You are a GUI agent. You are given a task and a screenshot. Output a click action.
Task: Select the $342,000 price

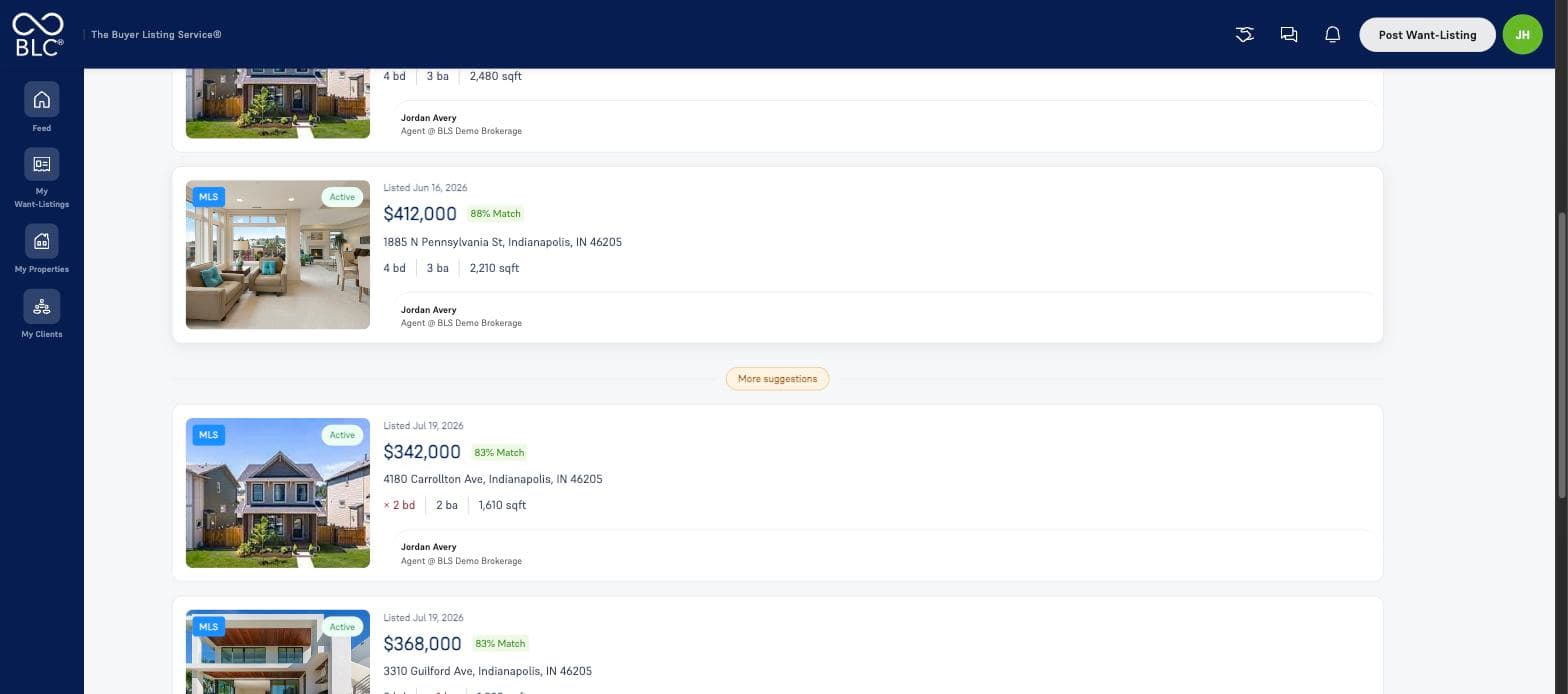point(422,452)
